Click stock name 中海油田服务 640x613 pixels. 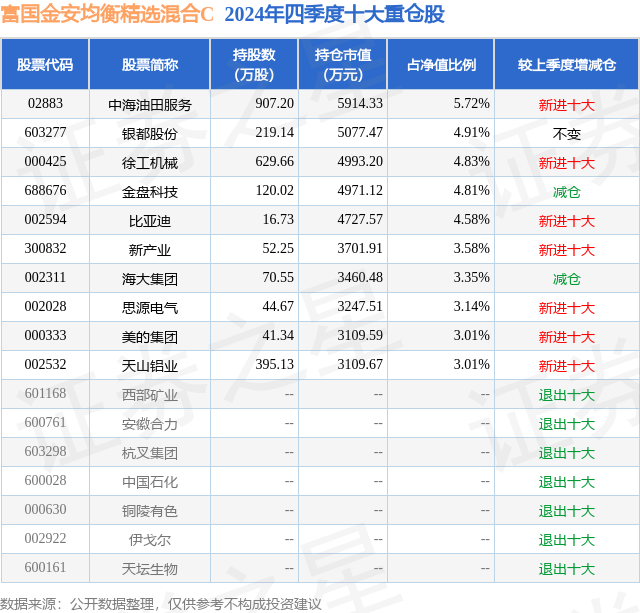(x=150, y=105)
